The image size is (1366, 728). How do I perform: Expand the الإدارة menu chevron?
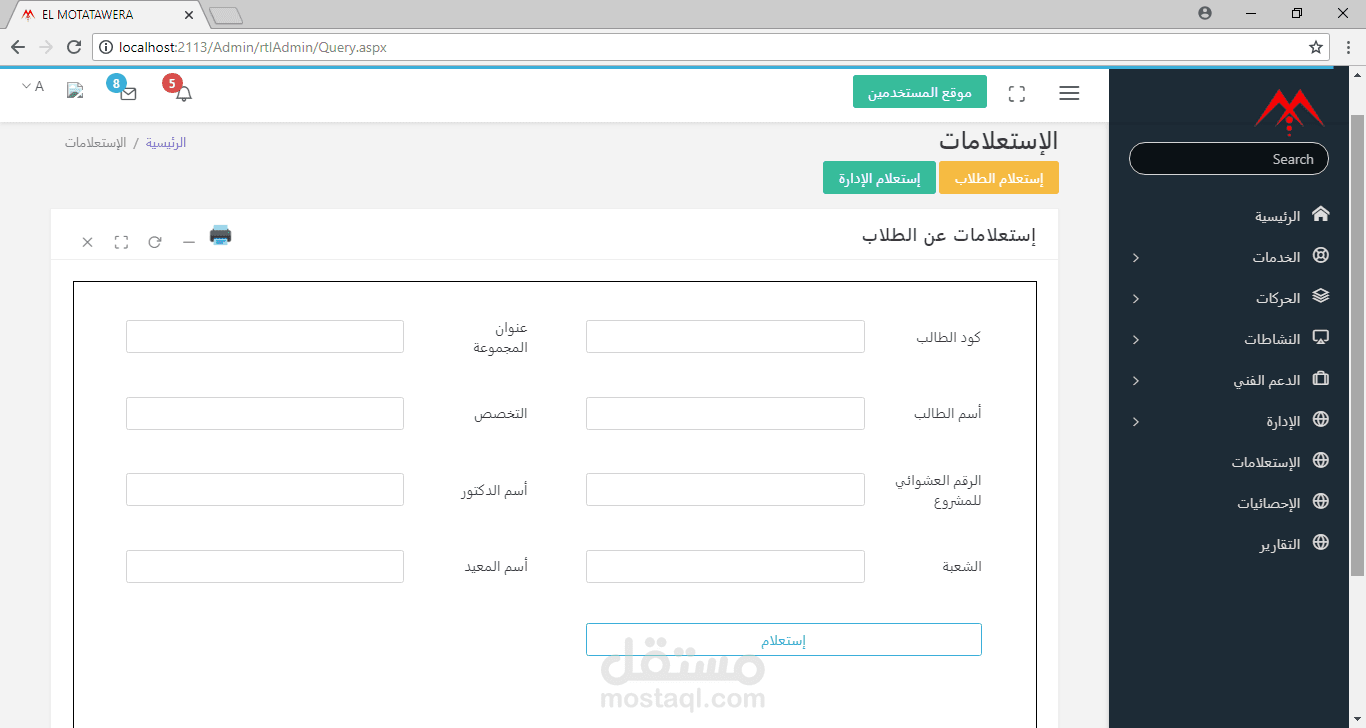pos(1135,422)
